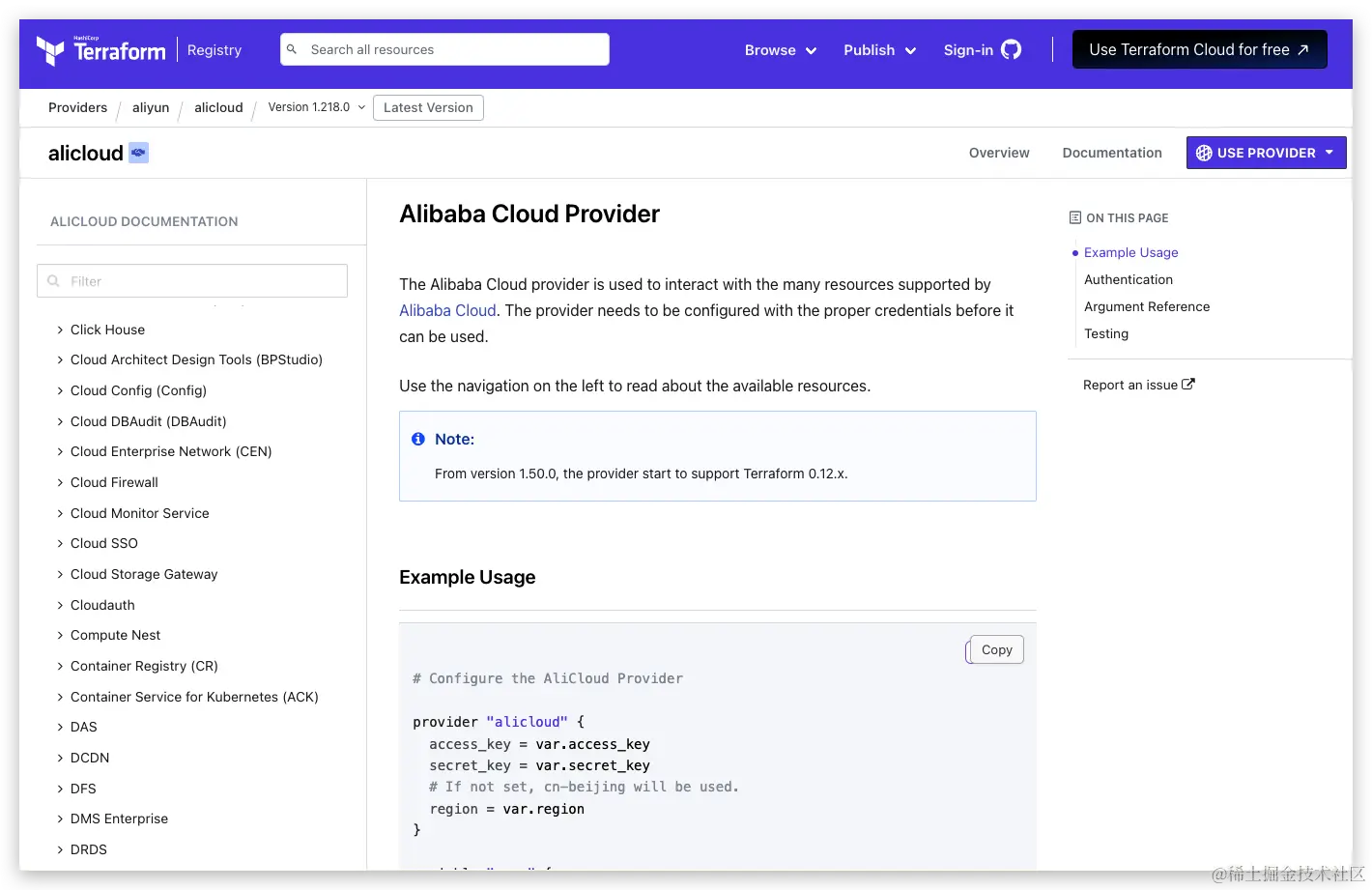The image size is (1372, 890).
Task: Click the GitHub icon beside Sign-in
Action: [1011, 49]
